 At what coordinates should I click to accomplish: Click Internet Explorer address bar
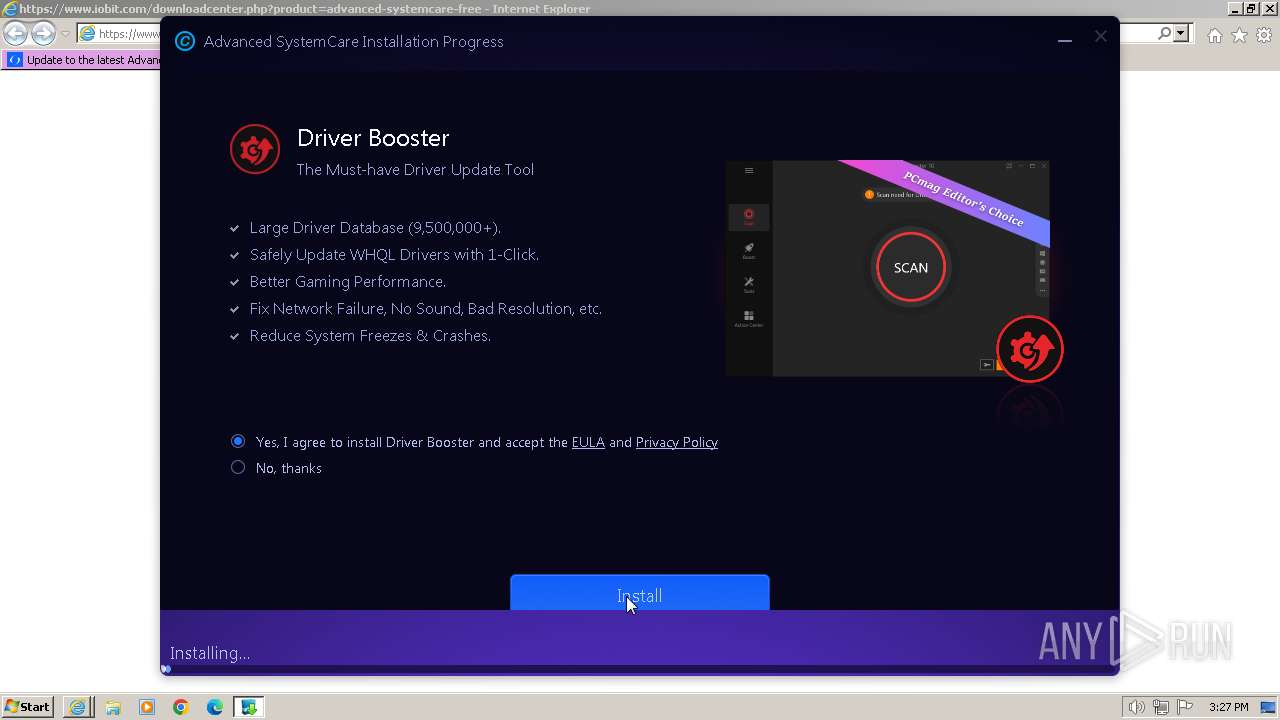click(x=118, y=34)
